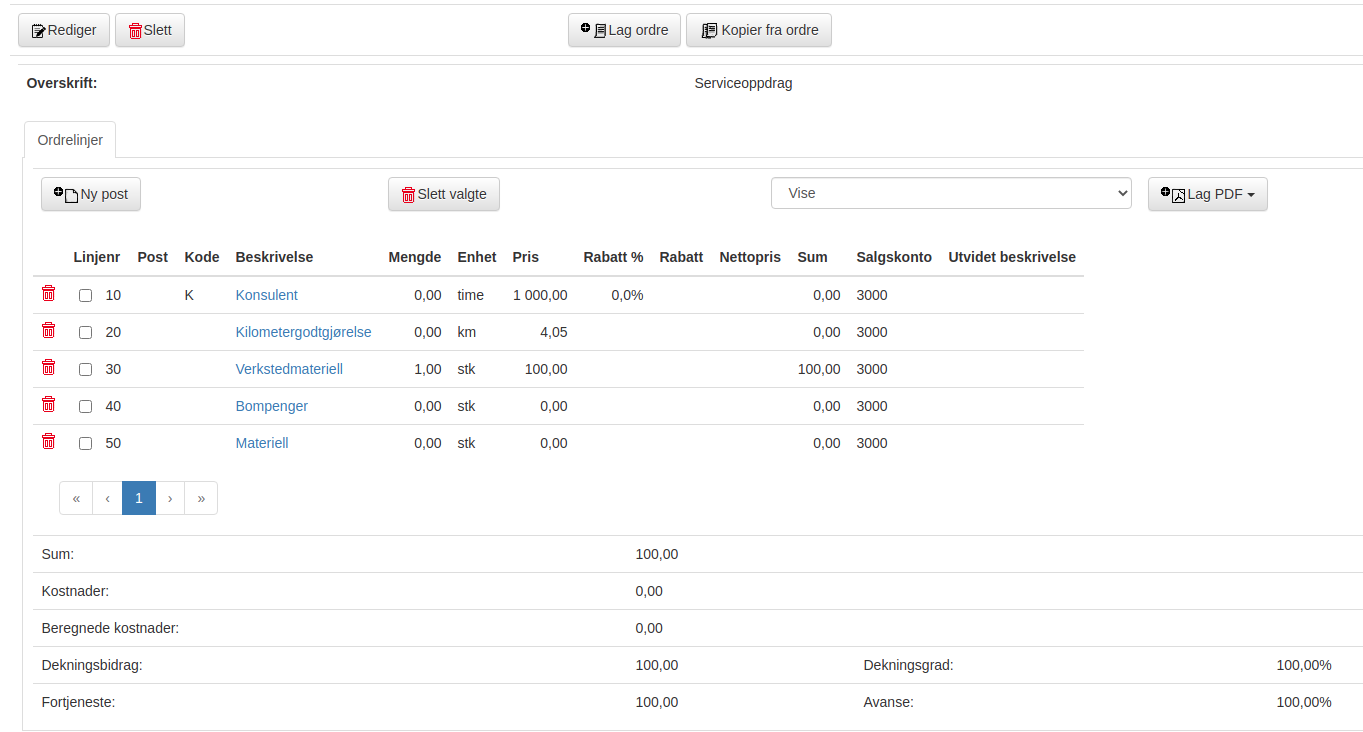Click the Dekningsgrad label
This screenshot has height=732, width=1363.
pos(909,665)
